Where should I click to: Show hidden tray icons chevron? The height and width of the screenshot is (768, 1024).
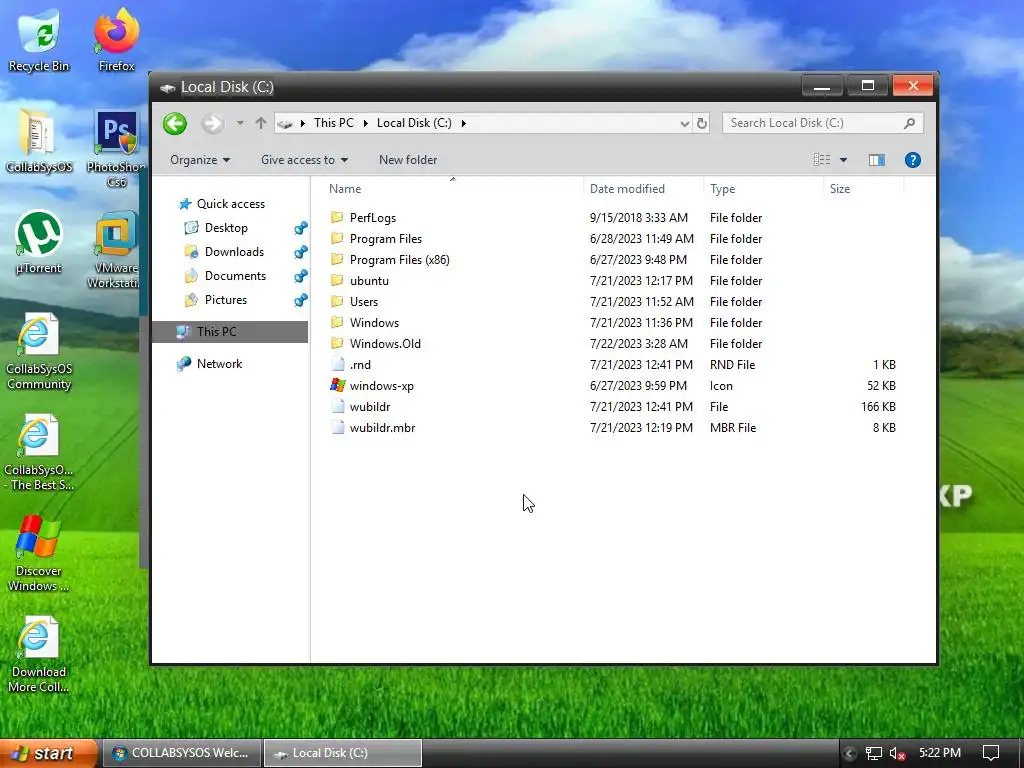point(849,754)
